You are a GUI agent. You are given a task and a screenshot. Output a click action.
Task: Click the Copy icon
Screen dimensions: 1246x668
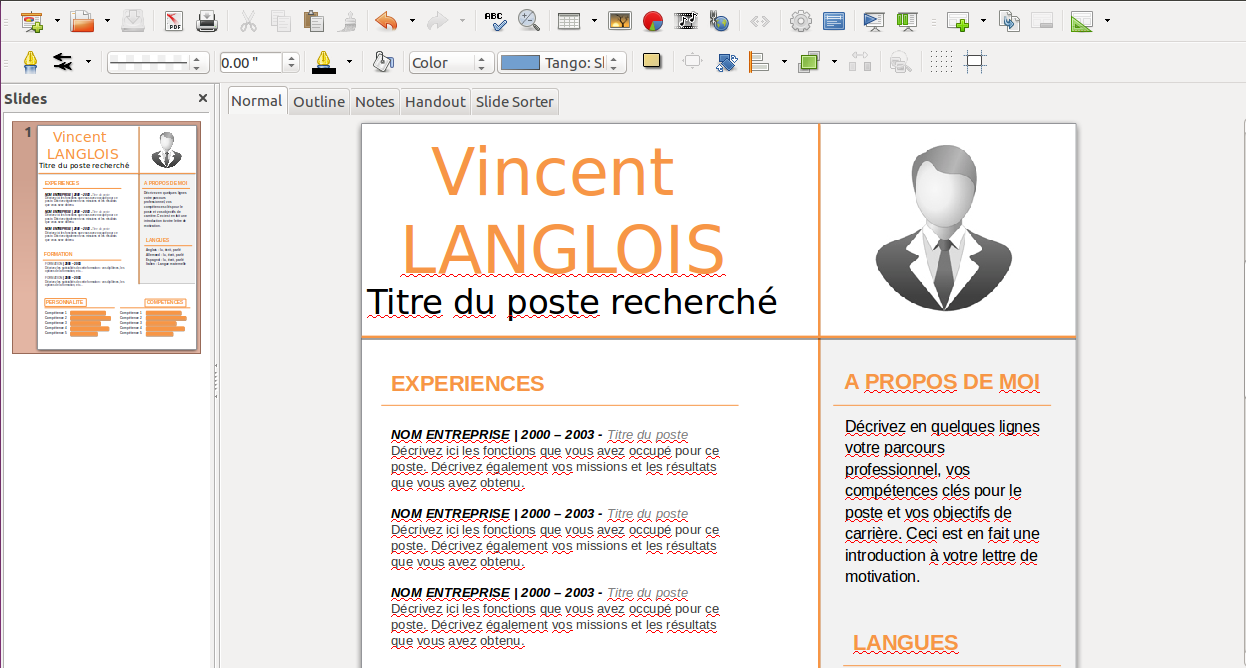tap(281, 20)
